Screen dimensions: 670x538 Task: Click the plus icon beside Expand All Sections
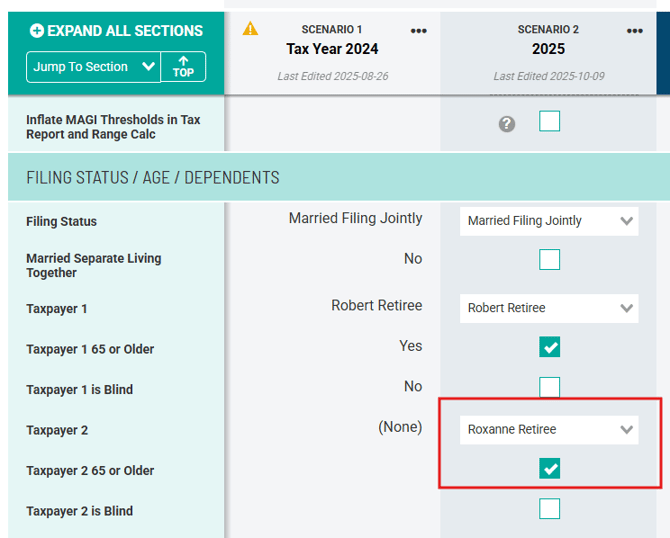pos(37,31)
